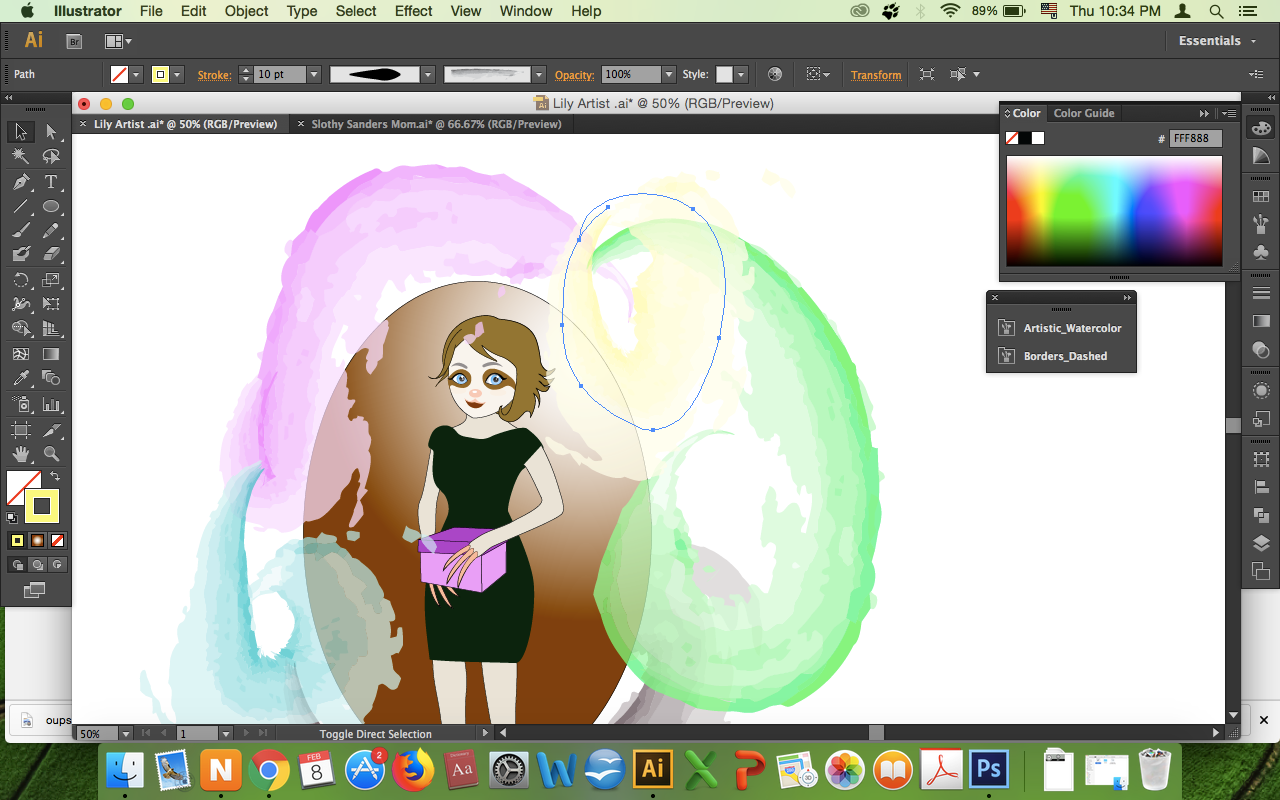
Task: Select the Symbol Sprayer tool
Action: point(20,404)
